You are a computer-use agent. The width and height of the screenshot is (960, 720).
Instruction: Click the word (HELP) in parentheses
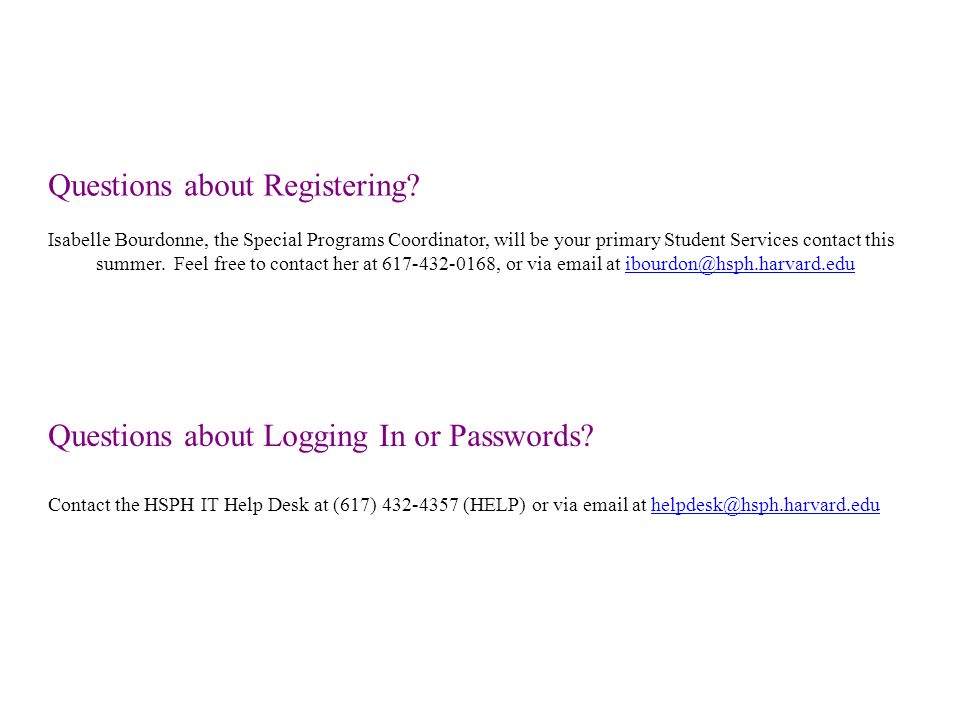click(494, 504)
